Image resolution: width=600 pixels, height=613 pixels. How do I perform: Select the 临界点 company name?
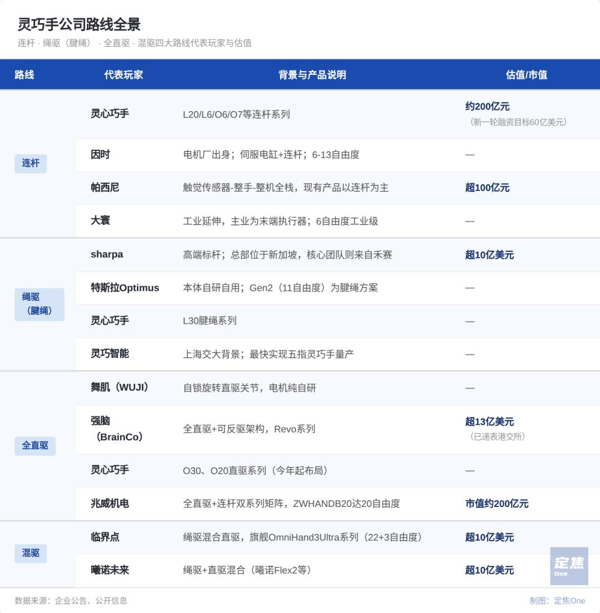[105, 537]
